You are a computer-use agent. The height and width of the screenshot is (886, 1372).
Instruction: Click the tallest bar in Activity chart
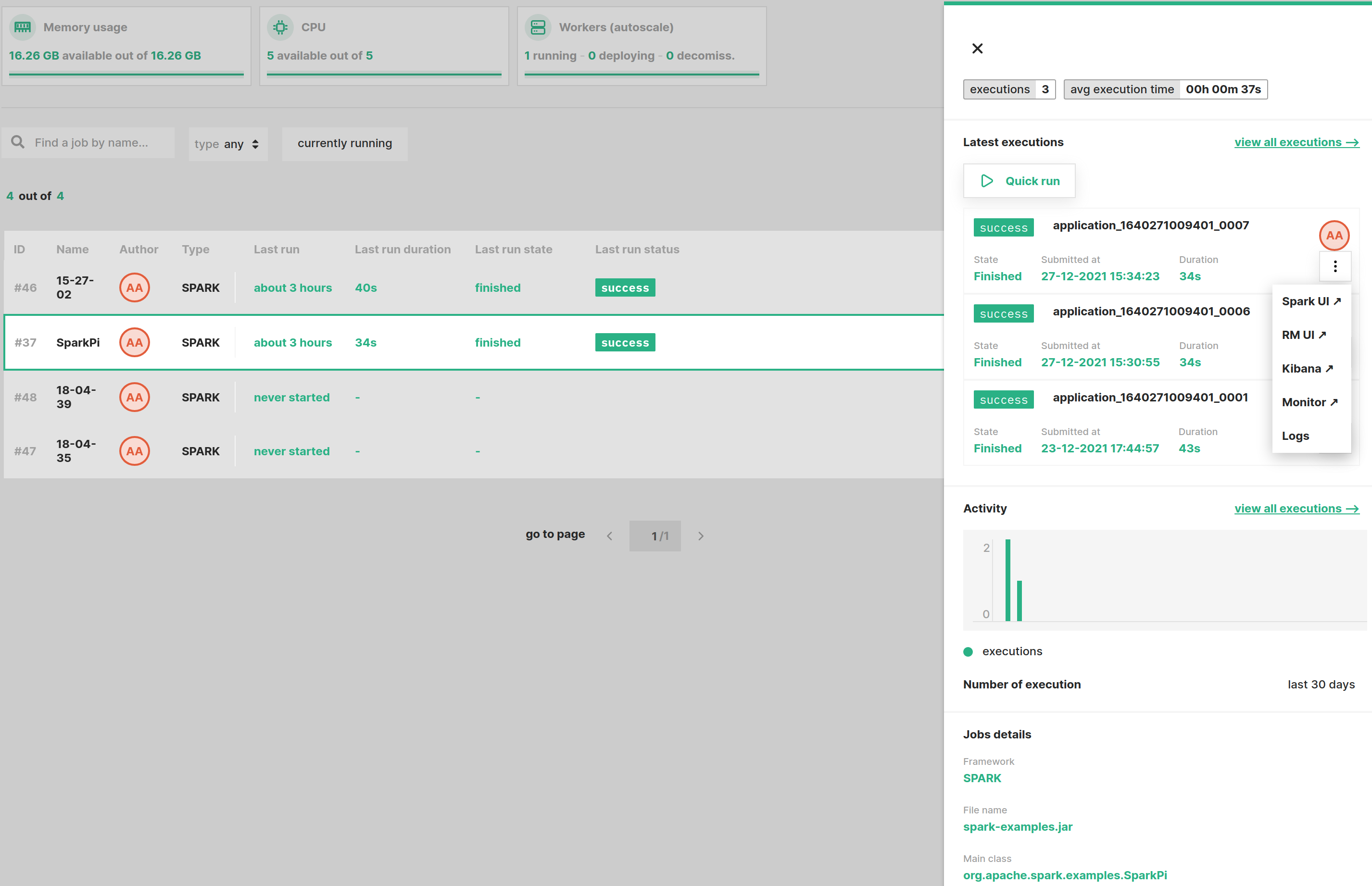[1007, 580]
